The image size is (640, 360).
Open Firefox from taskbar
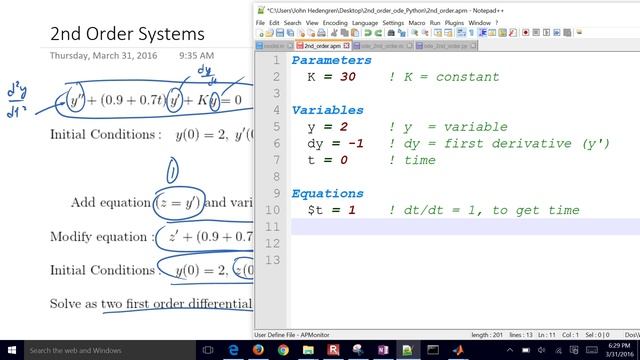click(x=258, y=350)
